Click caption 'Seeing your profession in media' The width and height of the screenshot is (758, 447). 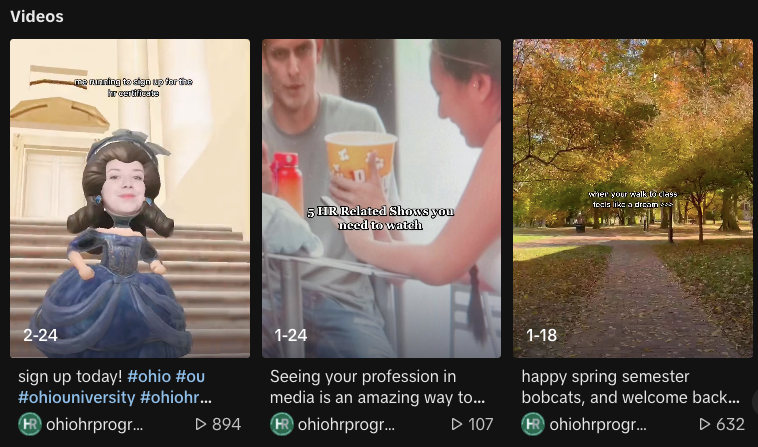click(377, 387)
